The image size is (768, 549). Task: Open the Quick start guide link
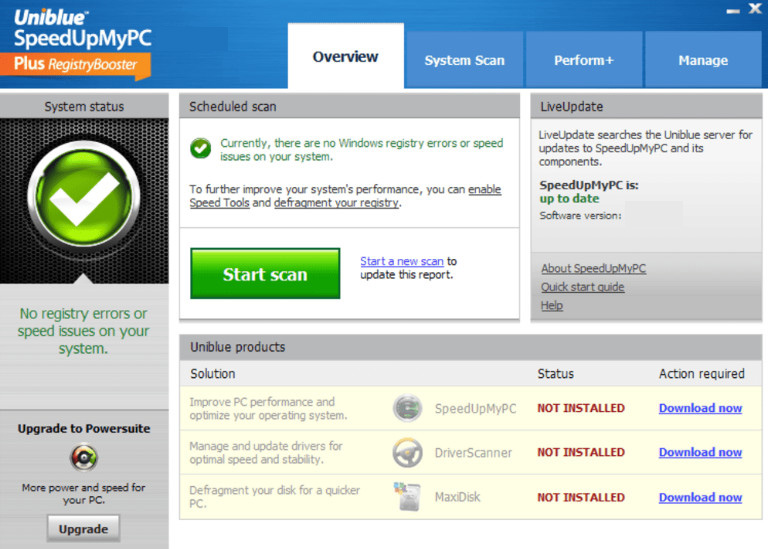pos(582,287)
